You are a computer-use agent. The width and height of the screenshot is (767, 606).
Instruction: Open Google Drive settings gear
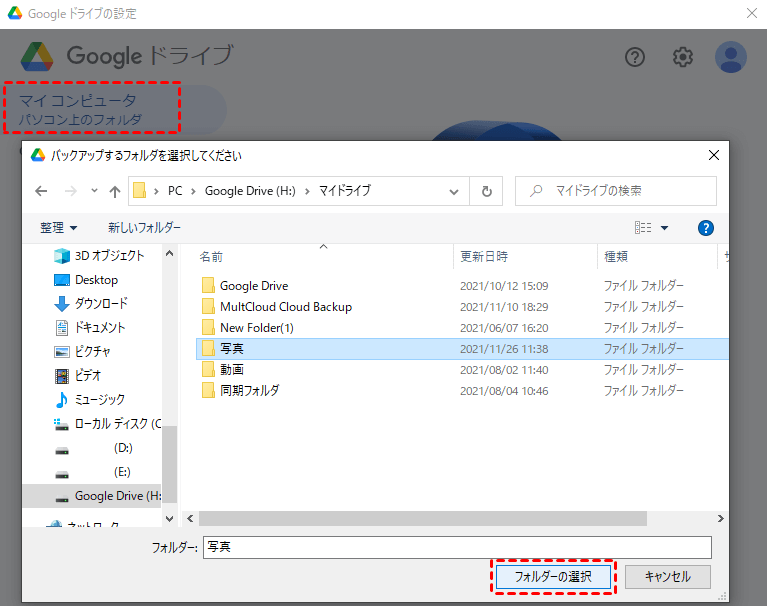point(682,57)
